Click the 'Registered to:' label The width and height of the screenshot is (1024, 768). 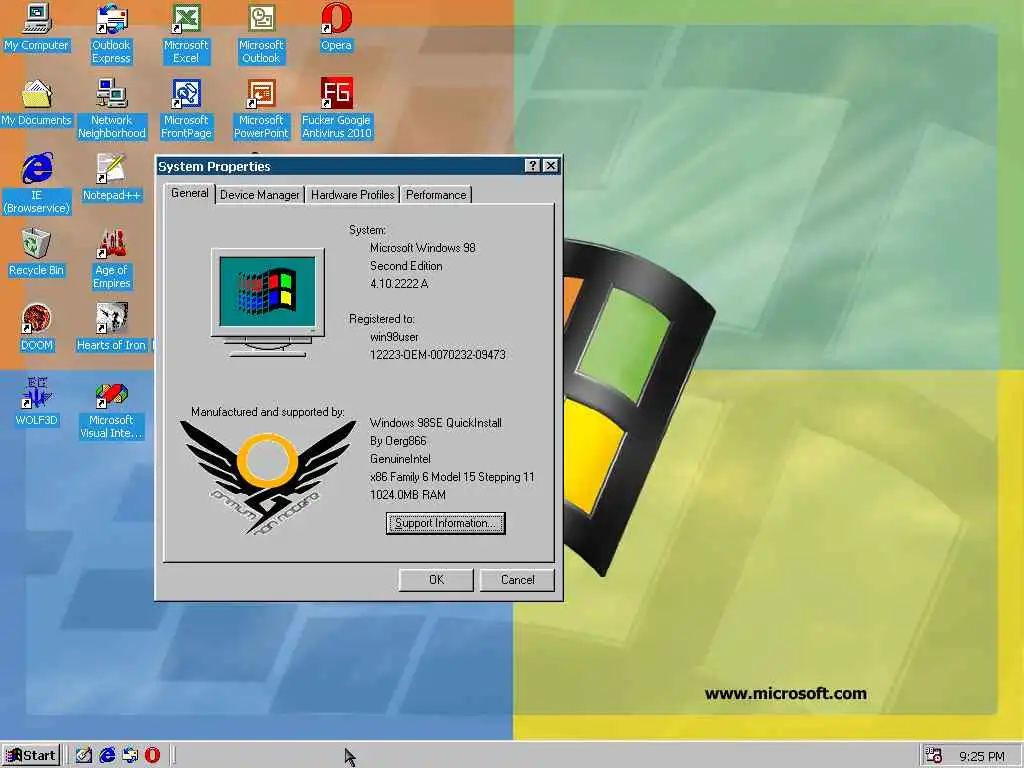tap(381, 319)
